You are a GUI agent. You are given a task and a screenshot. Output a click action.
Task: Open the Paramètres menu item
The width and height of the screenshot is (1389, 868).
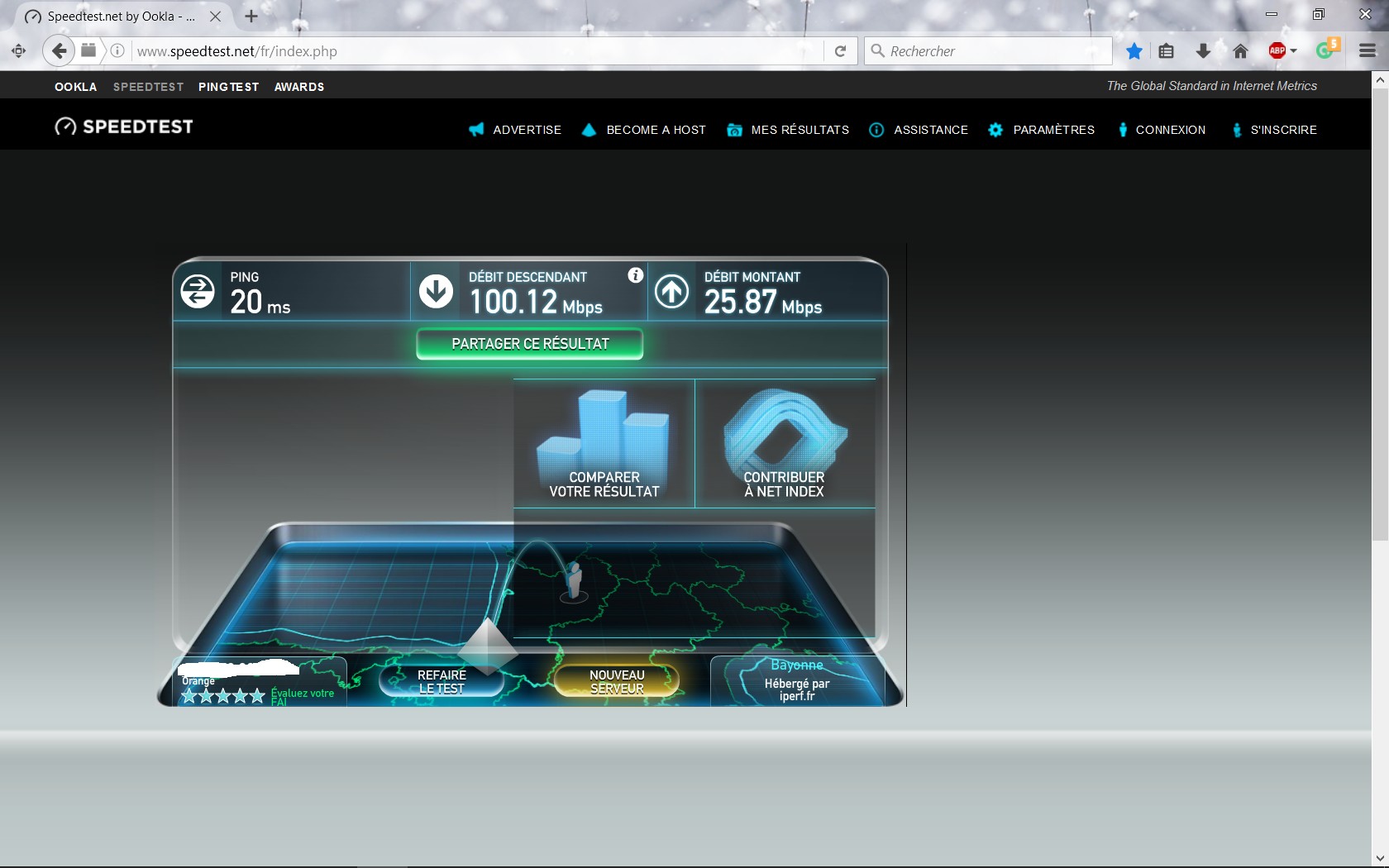[1042, 130]
